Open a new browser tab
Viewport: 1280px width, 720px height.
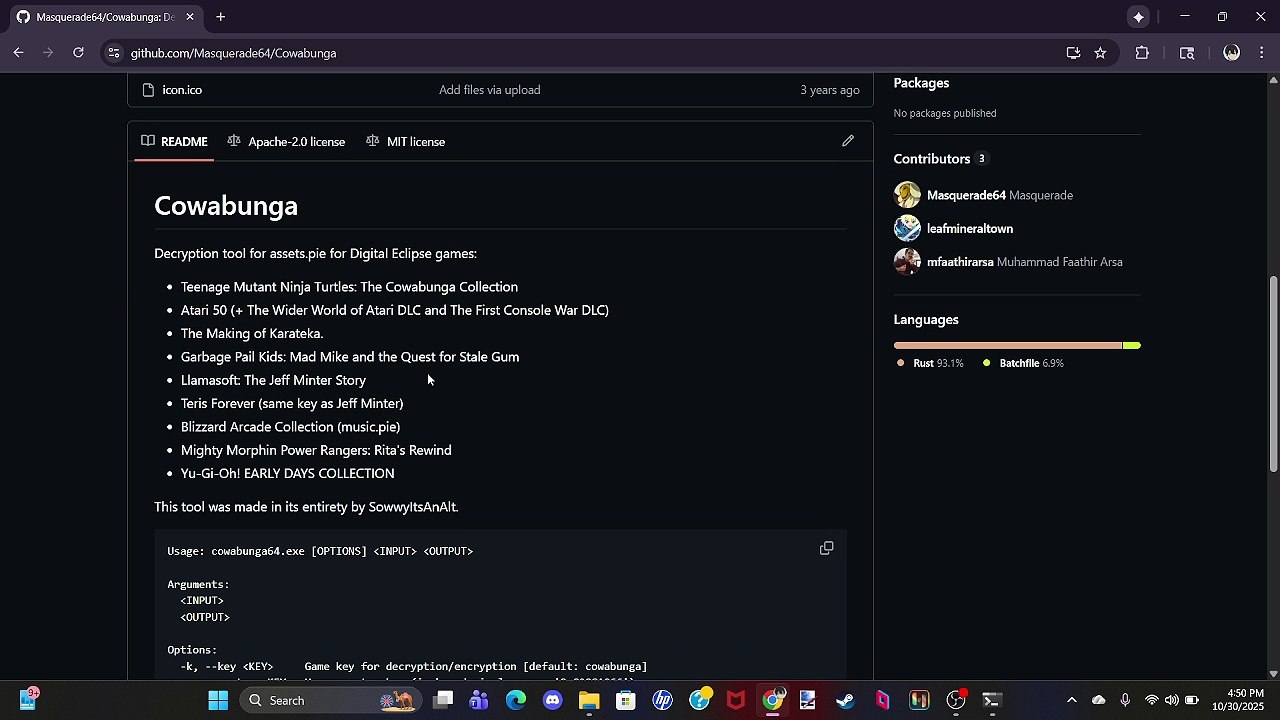[220, 17]
